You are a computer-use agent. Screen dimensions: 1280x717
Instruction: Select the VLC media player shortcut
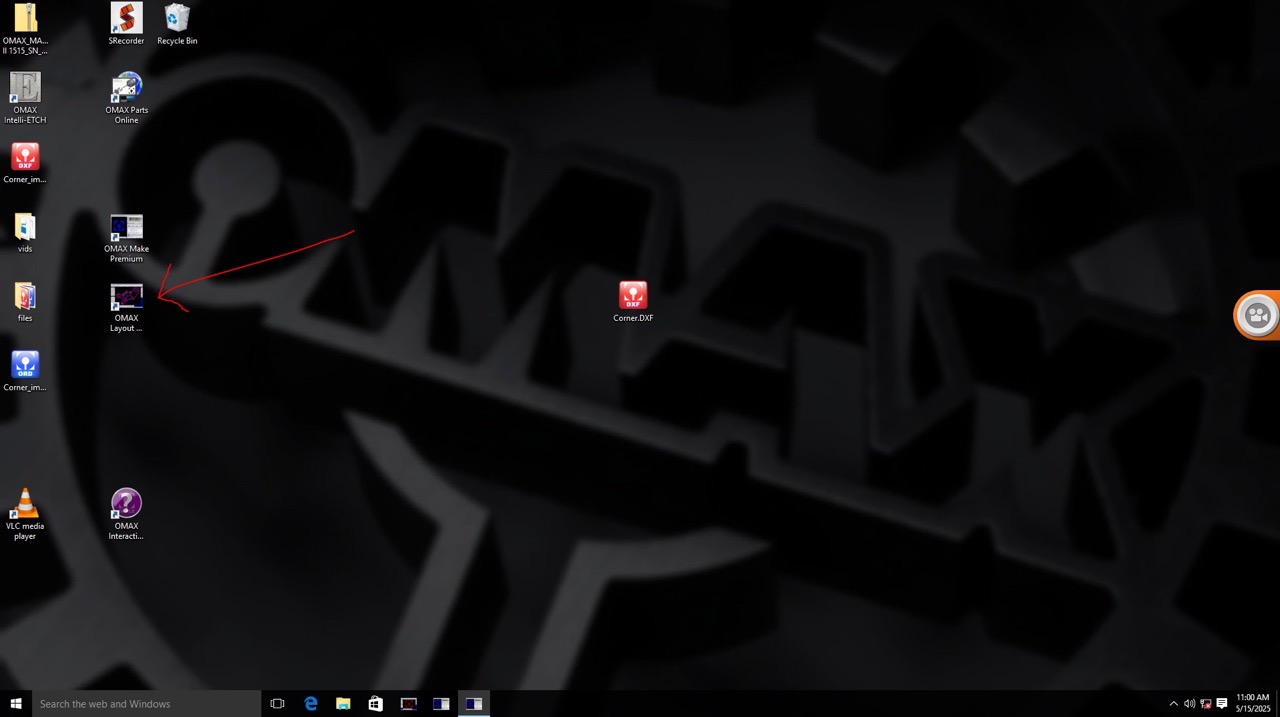click(25, 514)
